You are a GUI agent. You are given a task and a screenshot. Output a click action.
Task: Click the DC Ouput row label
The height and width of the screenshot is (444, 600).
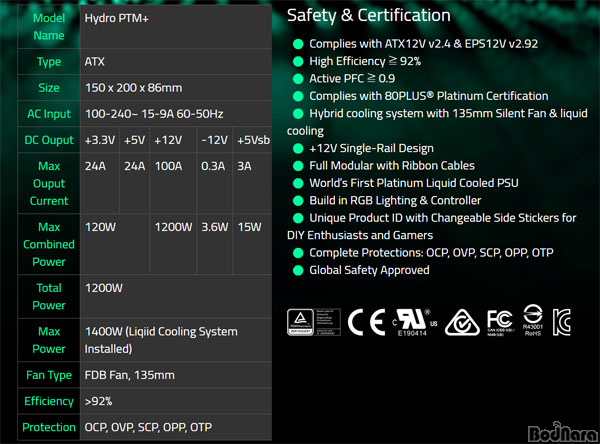(49, 140)
